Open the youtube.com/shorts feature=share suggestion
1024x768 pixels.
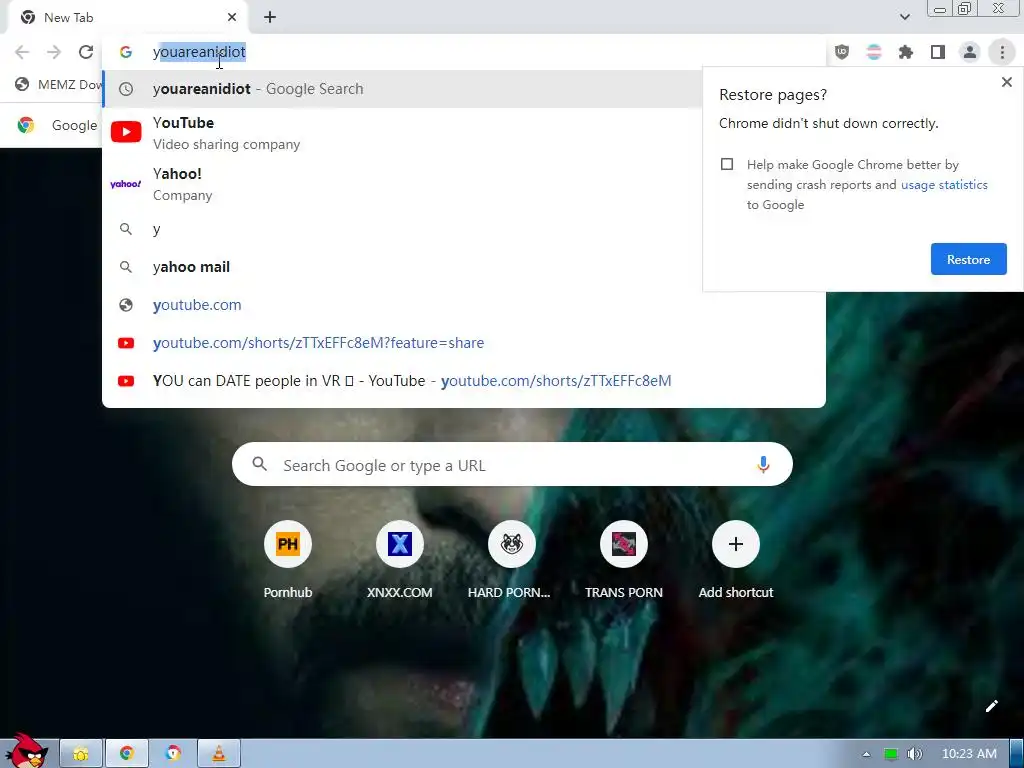coord(464,343)
